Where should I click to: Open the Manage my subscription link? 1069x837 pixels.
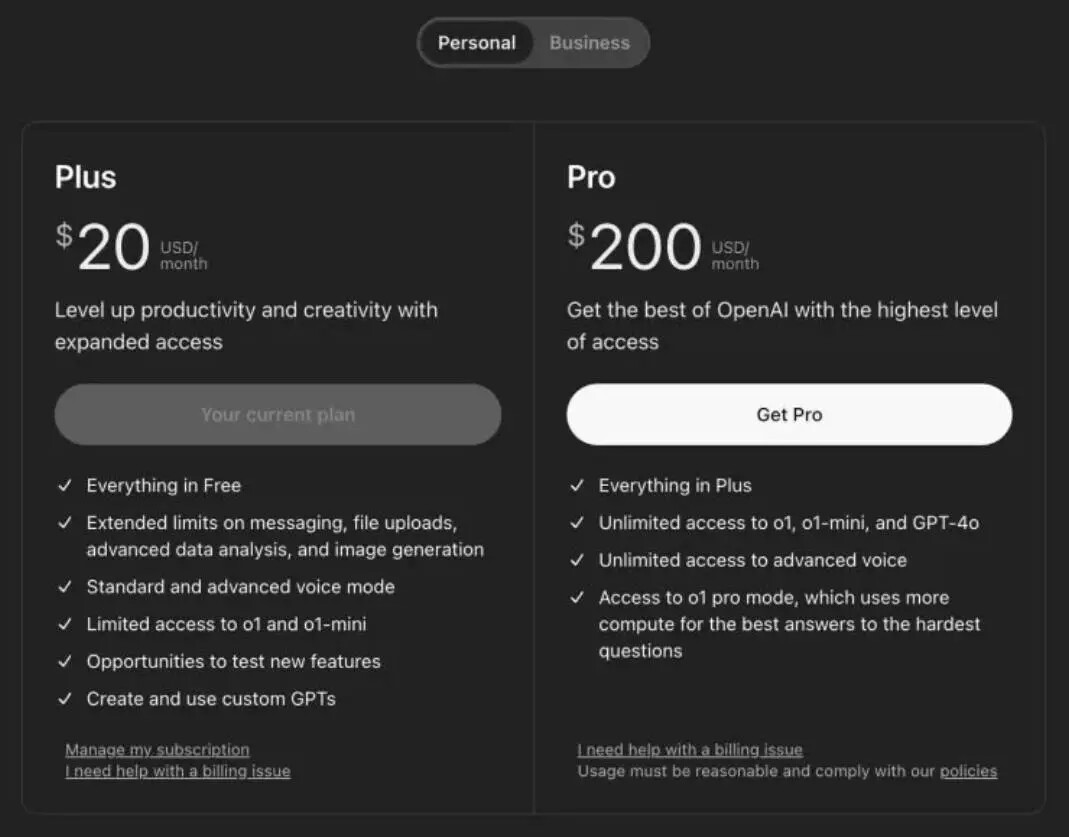(157, 749)
